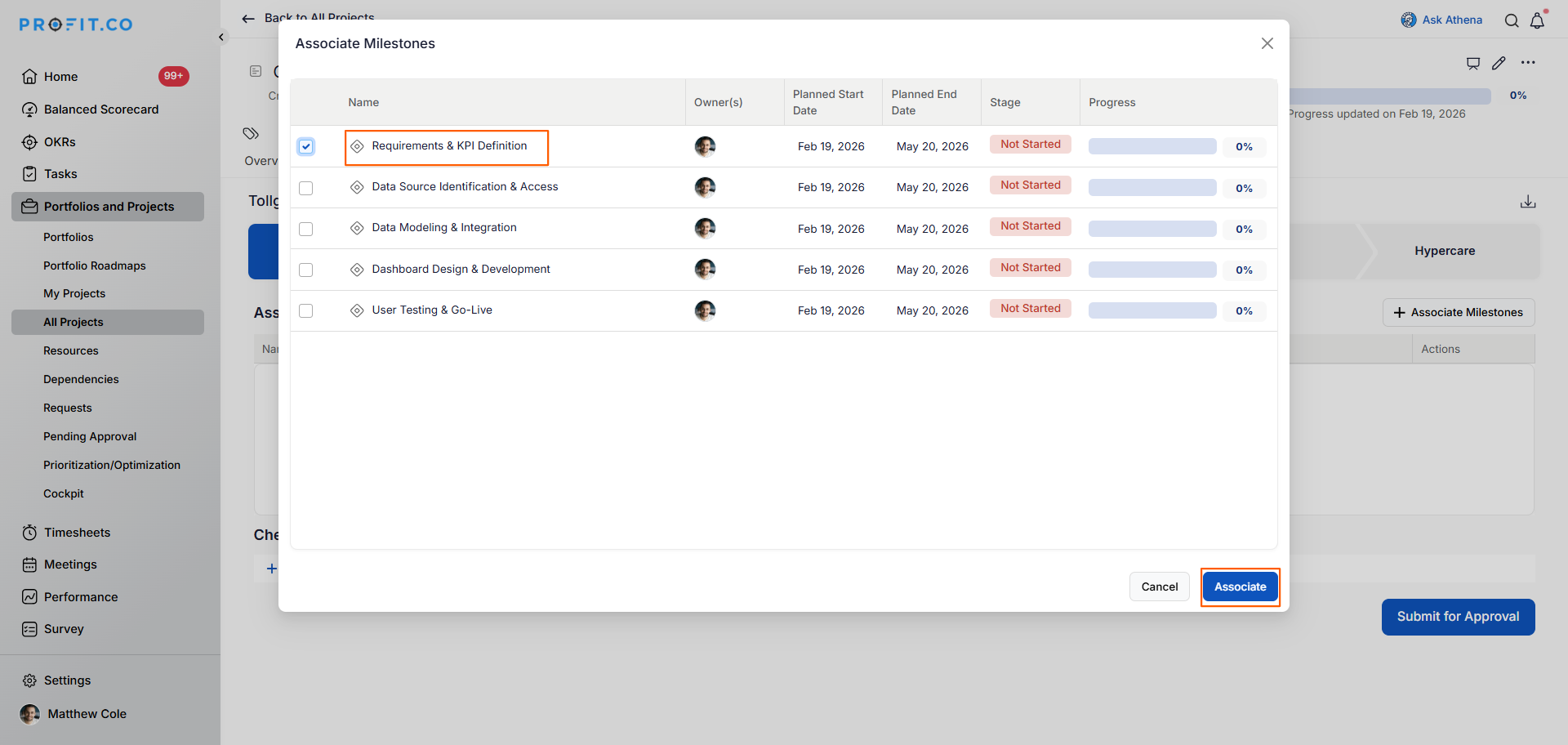Click the notification bell icon
The height and width of the screenshot is (745, 1568).
point(1537,20)
